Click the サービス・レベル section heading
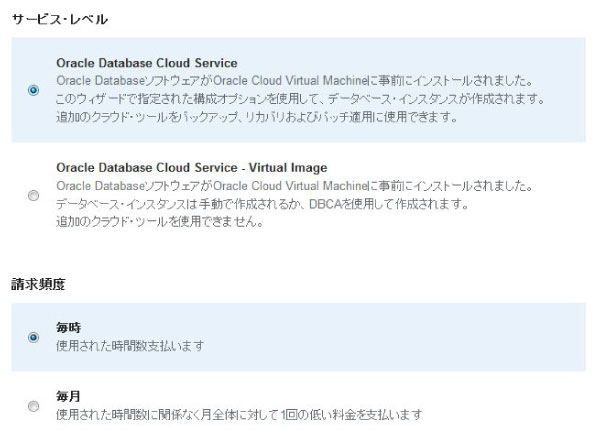 (60, 19)
